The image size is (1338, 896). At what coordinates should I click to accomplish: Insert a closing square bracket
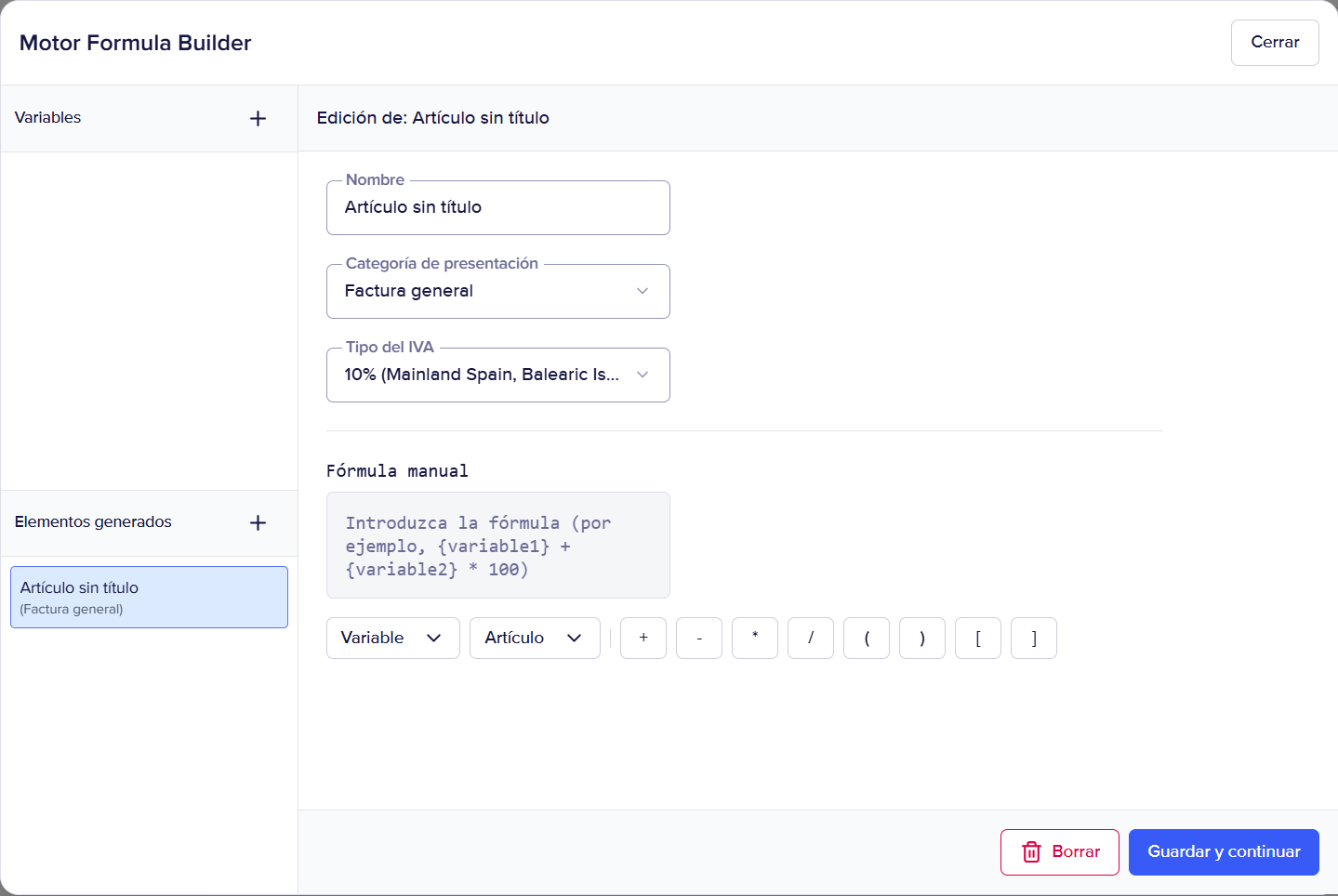[1034, 638]
